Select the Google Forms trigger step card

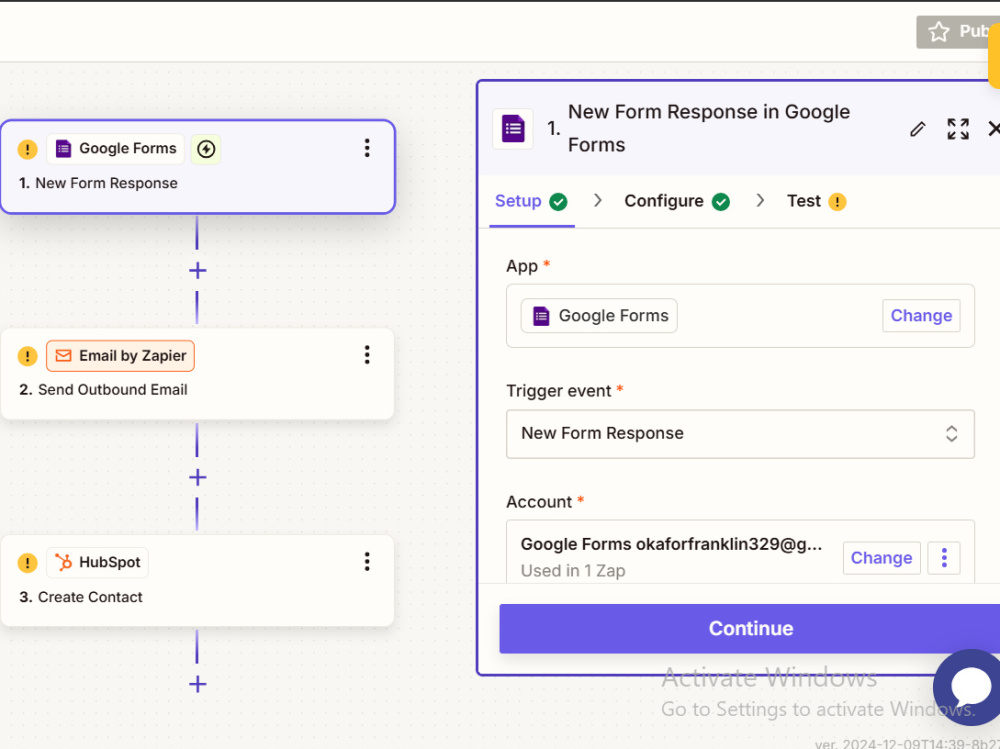[198, 167]
